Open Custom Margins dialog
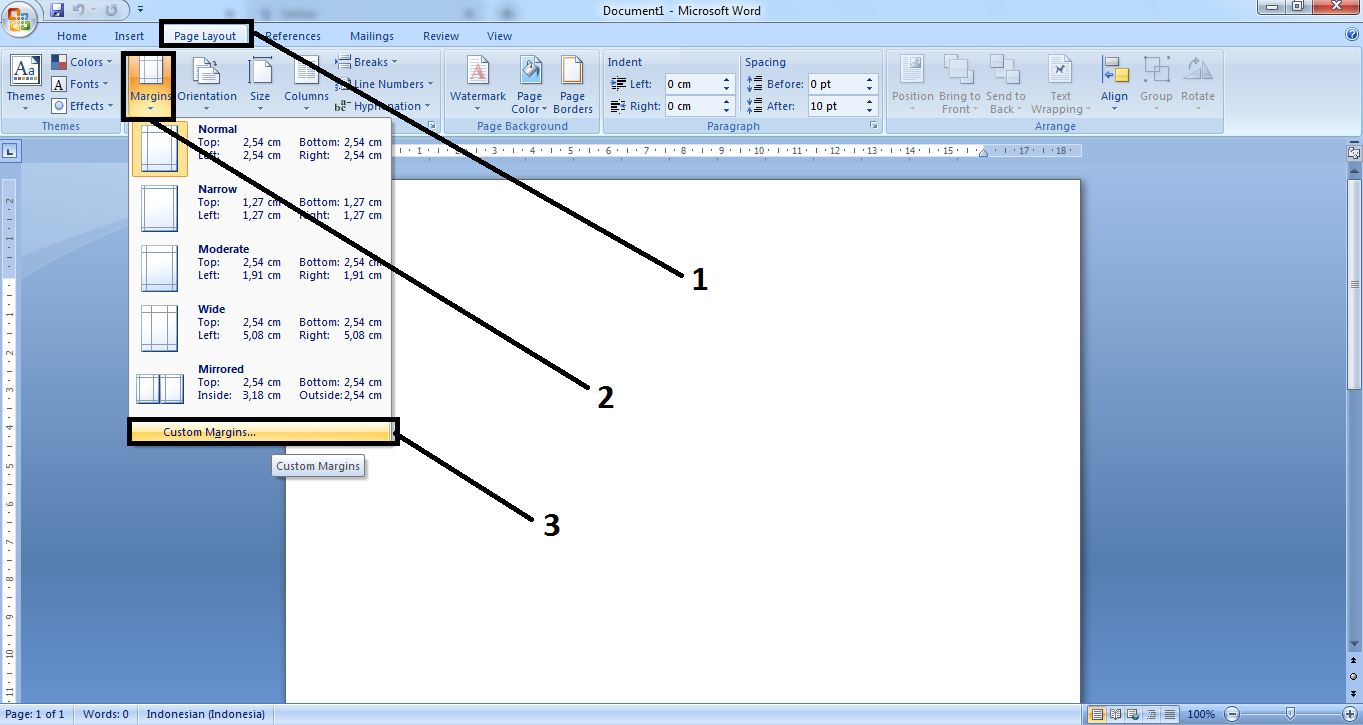The image size is (1363, 725). pos(261,432)
